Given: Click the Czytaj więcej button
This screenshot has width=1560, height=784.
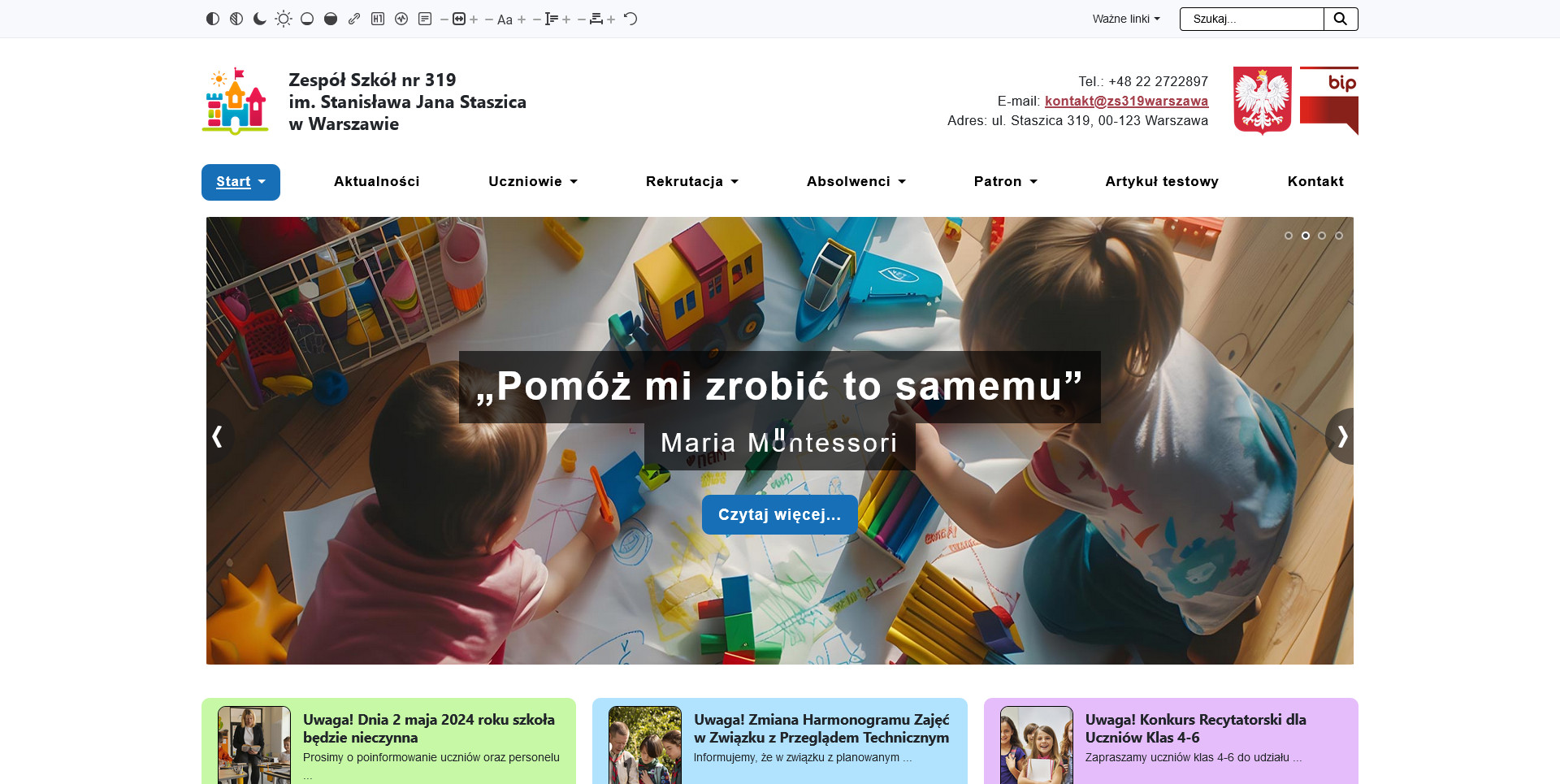Looking at the screenshot, I should (x=779, y=514).
